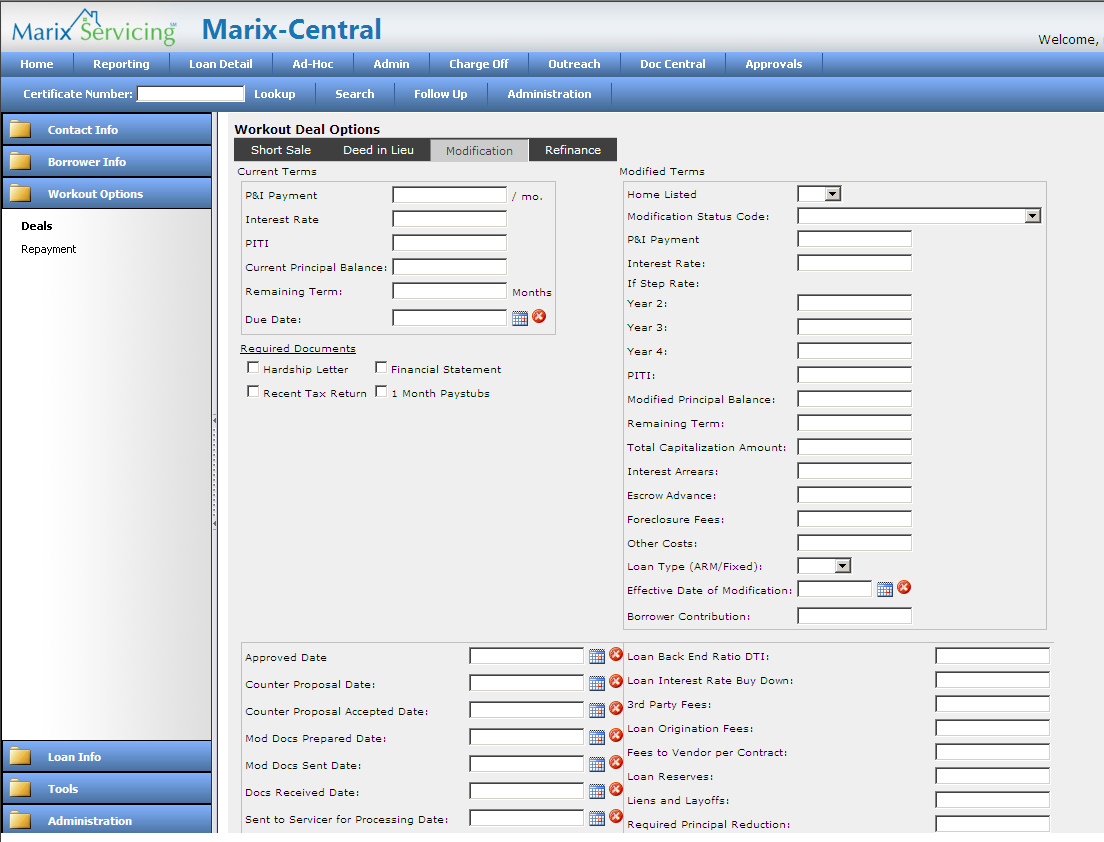The image size is (1104, 842).
Task: Open the Follow Up section
Action: pos(441,94)
